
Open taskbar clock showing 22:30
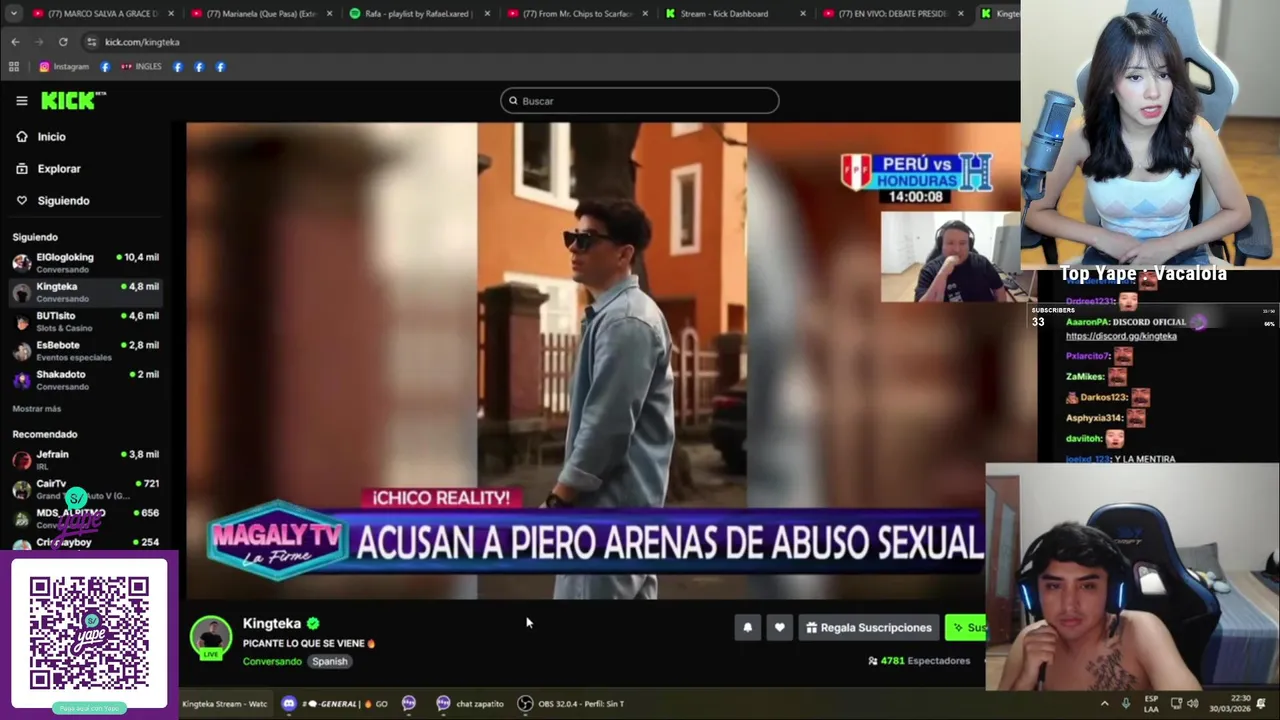(x=1228, y=704)
